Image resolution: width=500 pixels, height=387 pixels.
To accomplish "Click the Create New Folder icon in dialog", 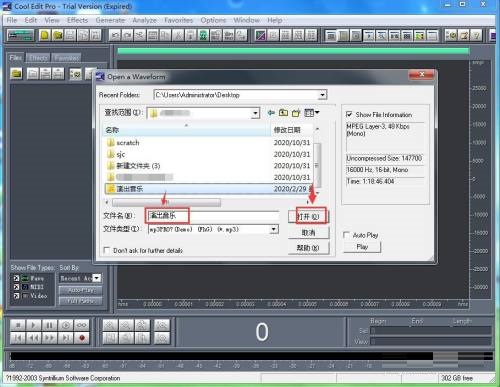I will [x=296, y=113].
